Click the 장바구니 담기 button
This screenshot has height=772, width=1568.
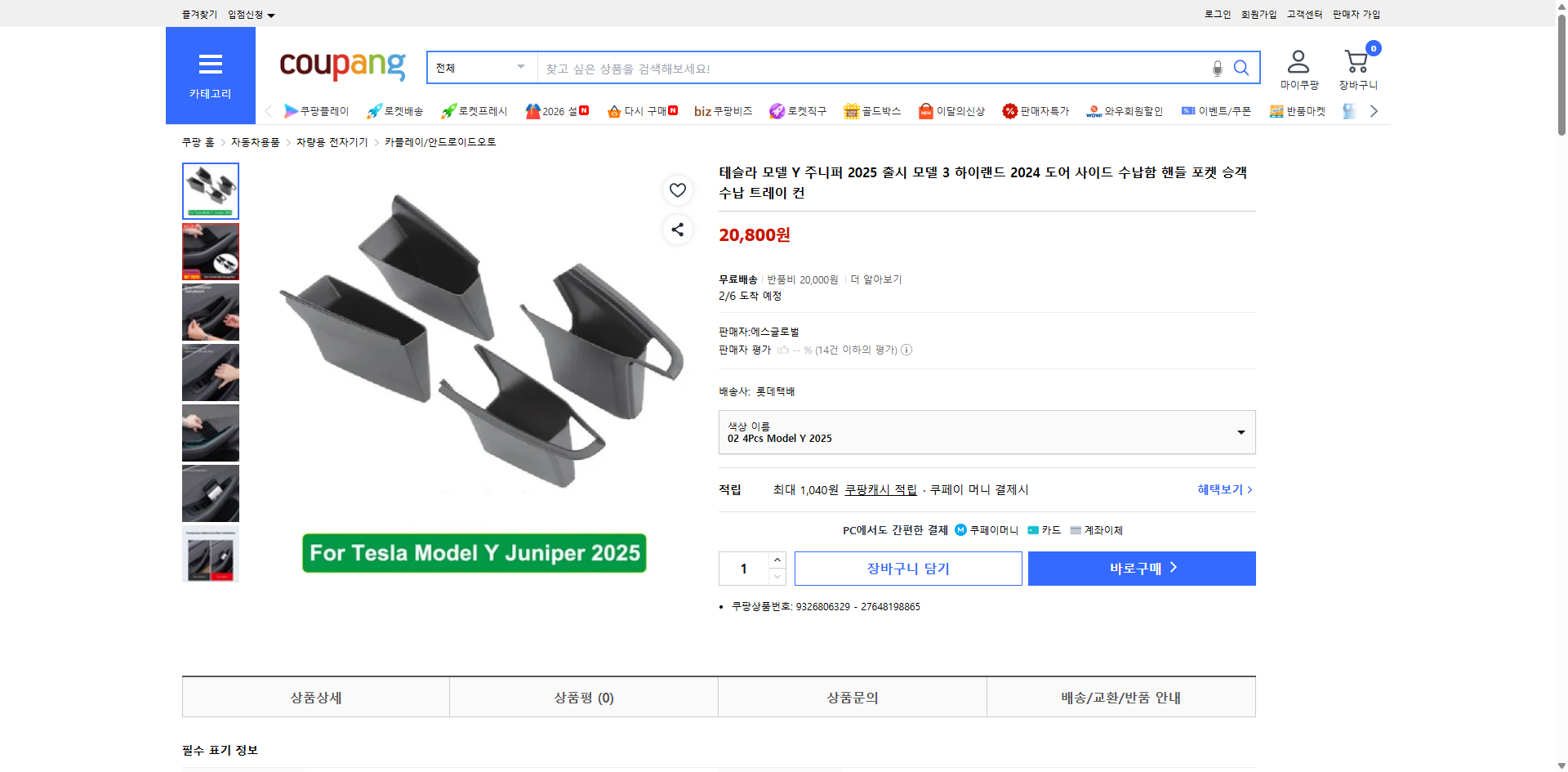(907, 568)
